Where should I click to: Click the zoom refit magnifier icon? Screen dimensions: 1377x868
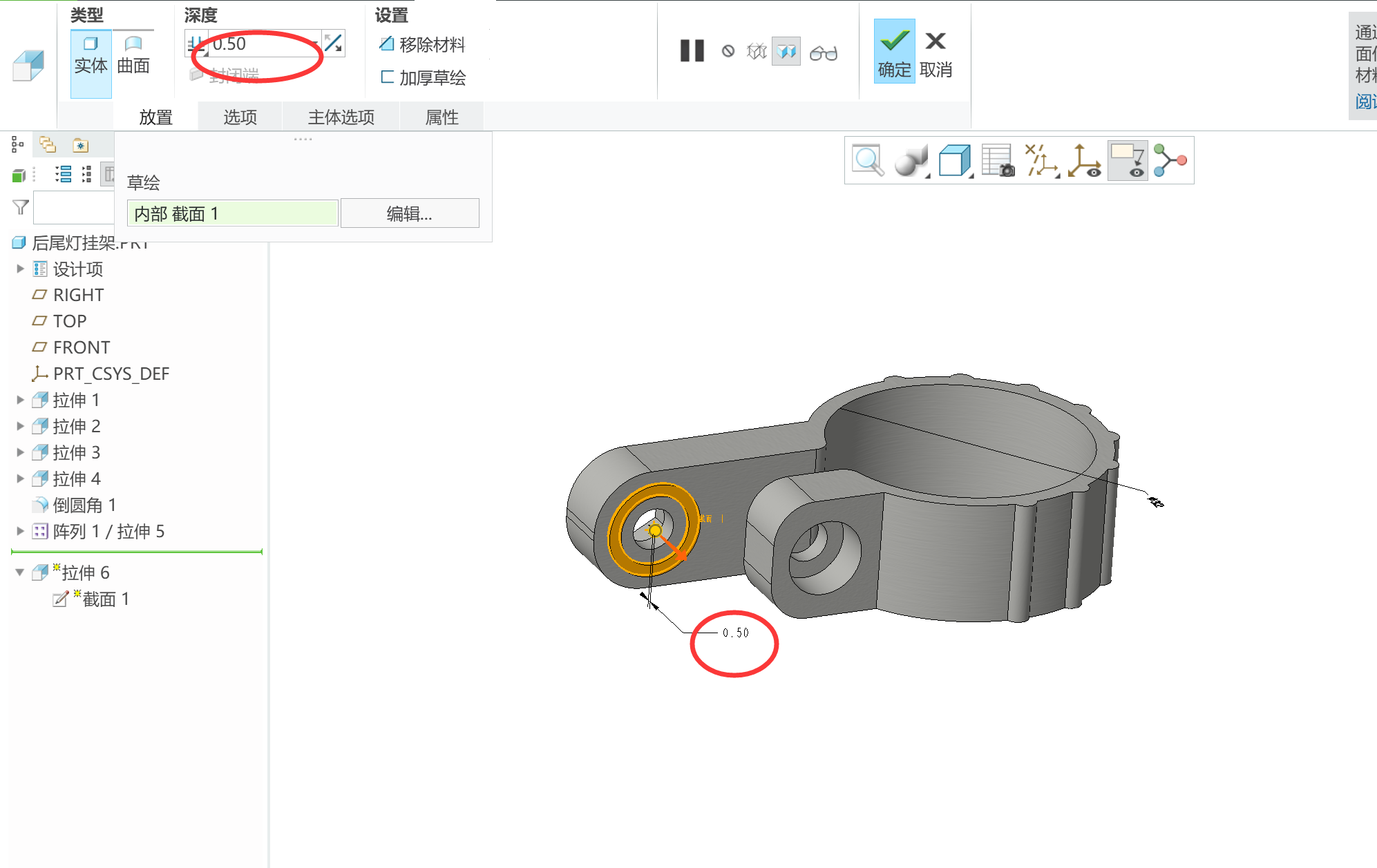pyautogui.click(x=867, y=161)
